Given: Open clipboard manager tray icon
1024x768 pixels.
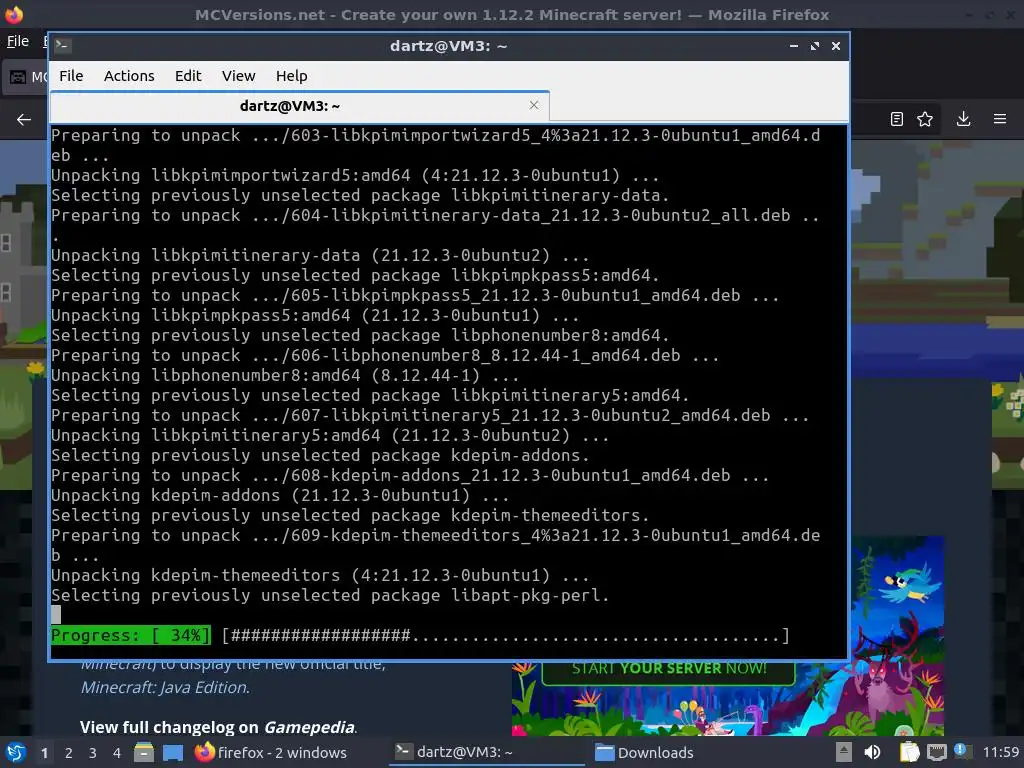Looking at the screenshot, I should point(909,753).
